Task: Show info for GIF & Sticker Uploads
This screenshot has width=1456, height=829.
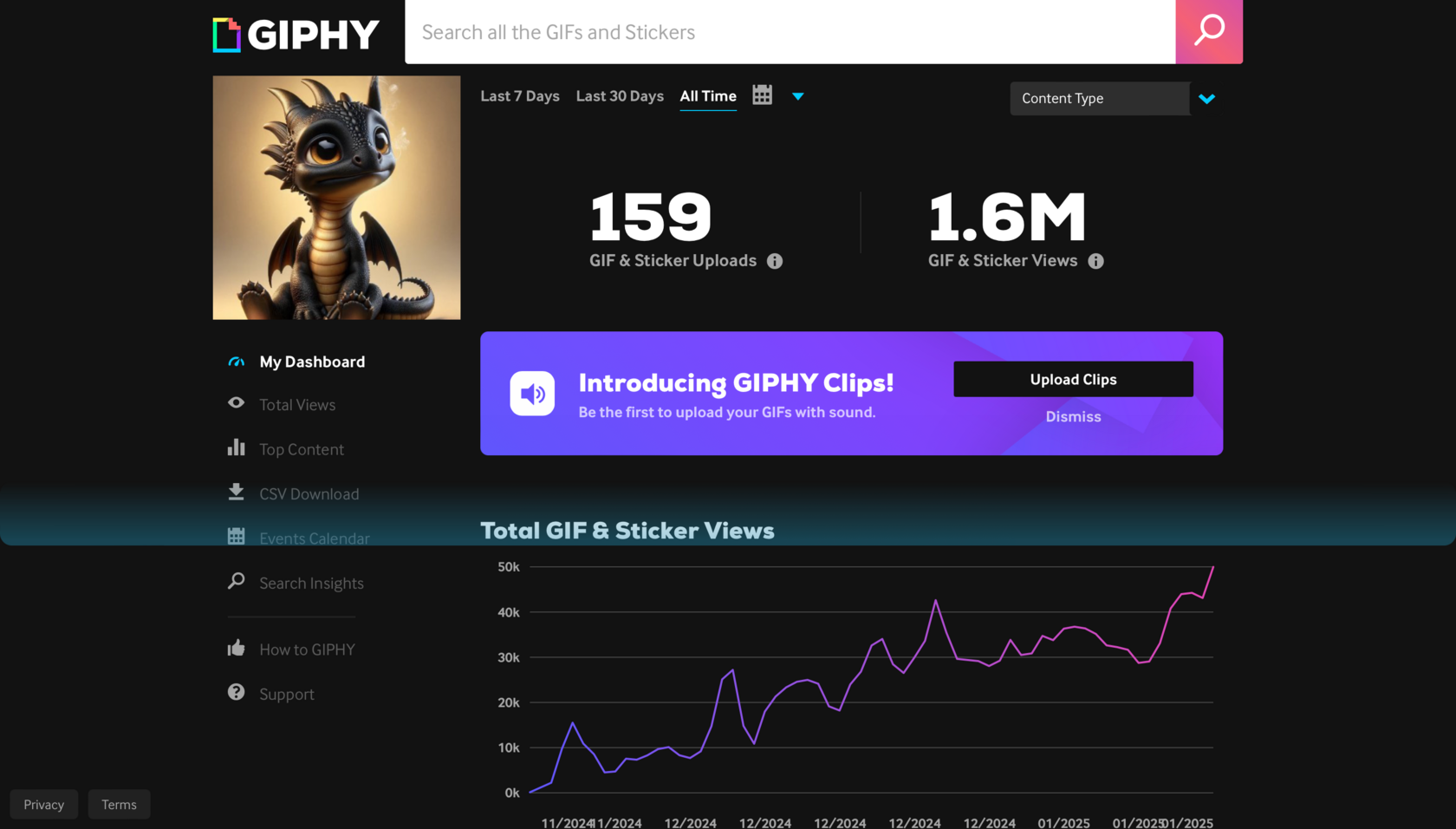Action: (775, 261)
